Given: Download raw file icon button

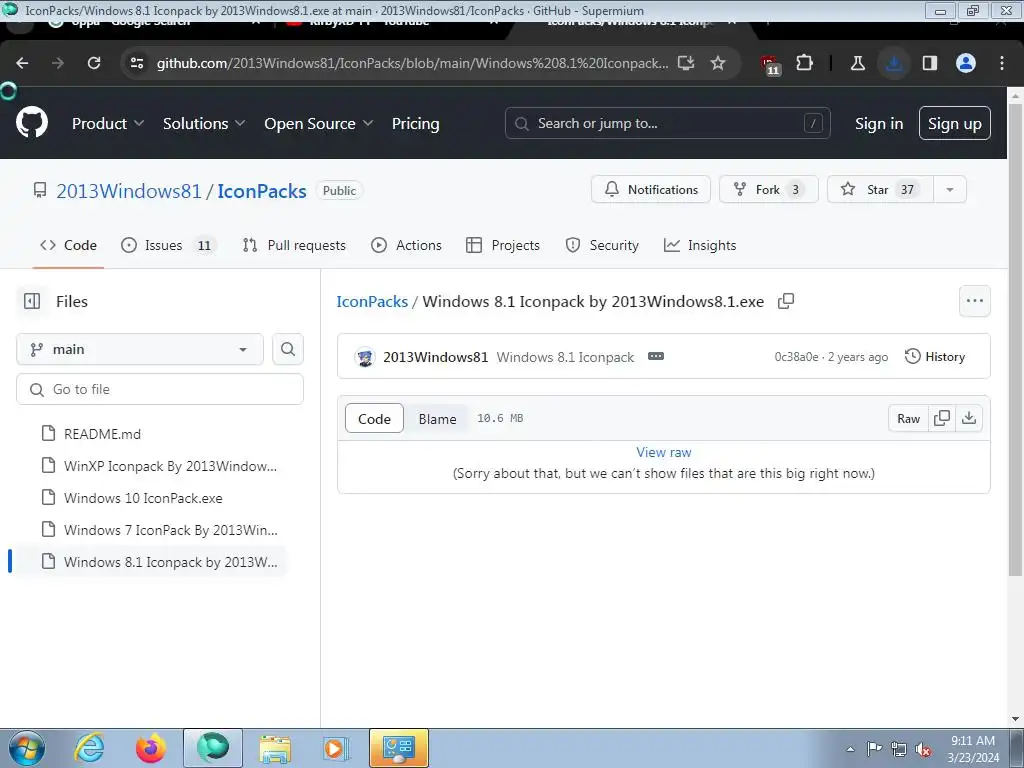Looking at the screenshot, I should click(969, 418).
